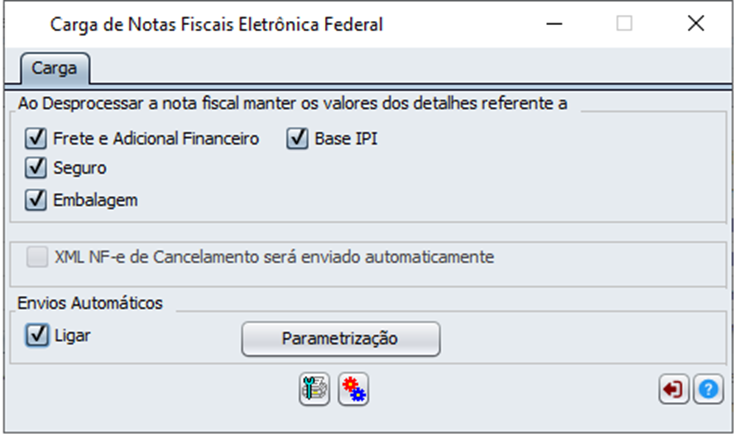This screenshot has width=735, height=435.
Task: Click the Ao Desprocessar a nota fiscal heading
Action: coord(292,103)
